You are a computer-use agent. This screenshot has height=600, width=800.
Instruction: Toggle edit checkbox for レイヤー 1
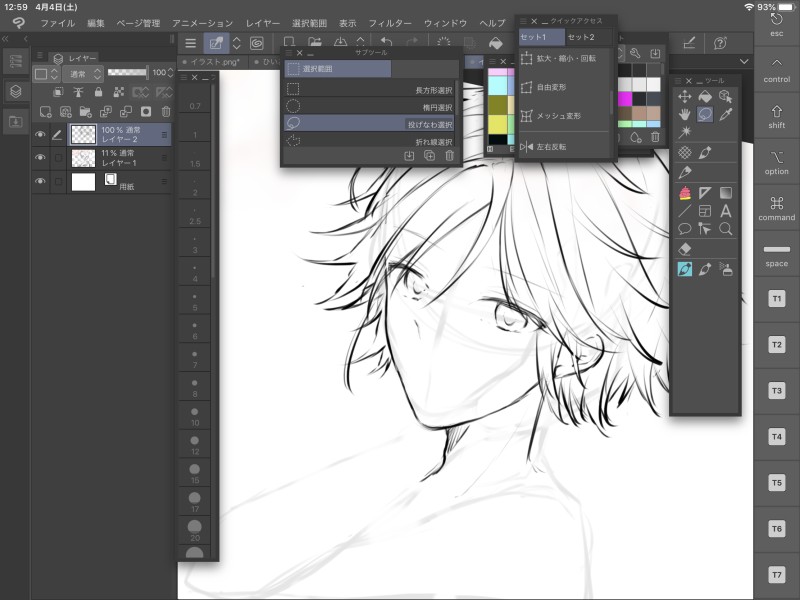coord(58,158)
